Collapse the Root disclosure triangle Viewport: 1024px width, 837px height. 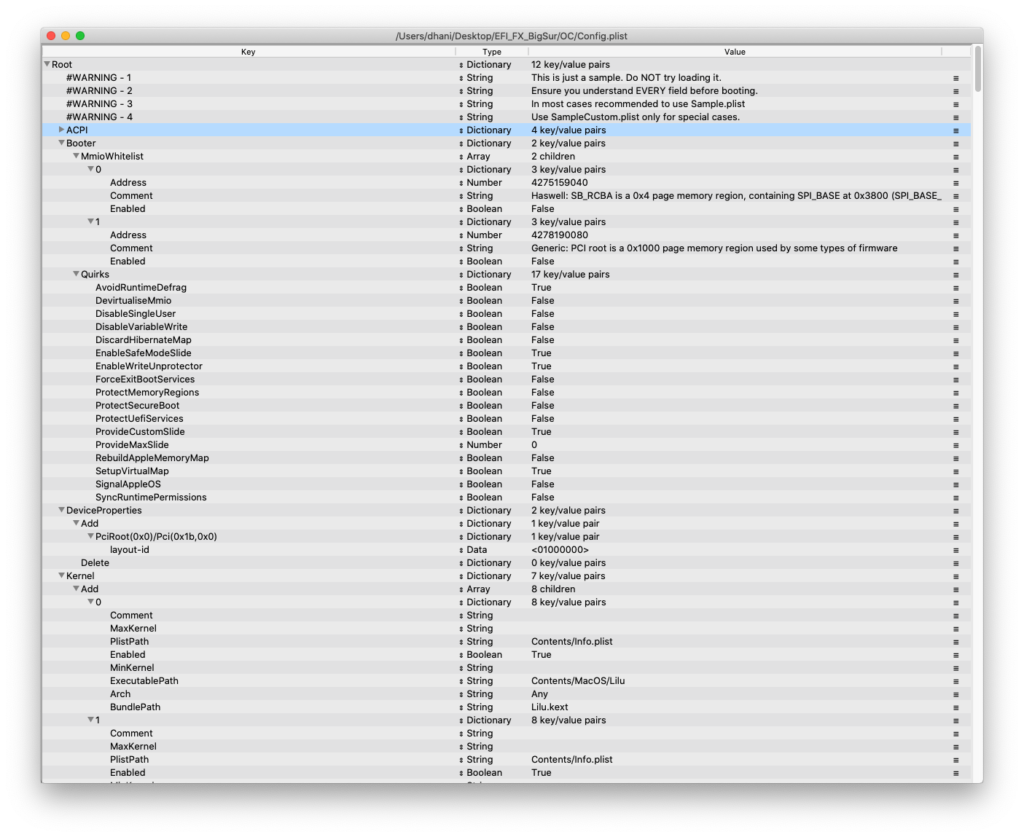click(x=47, y=65)
